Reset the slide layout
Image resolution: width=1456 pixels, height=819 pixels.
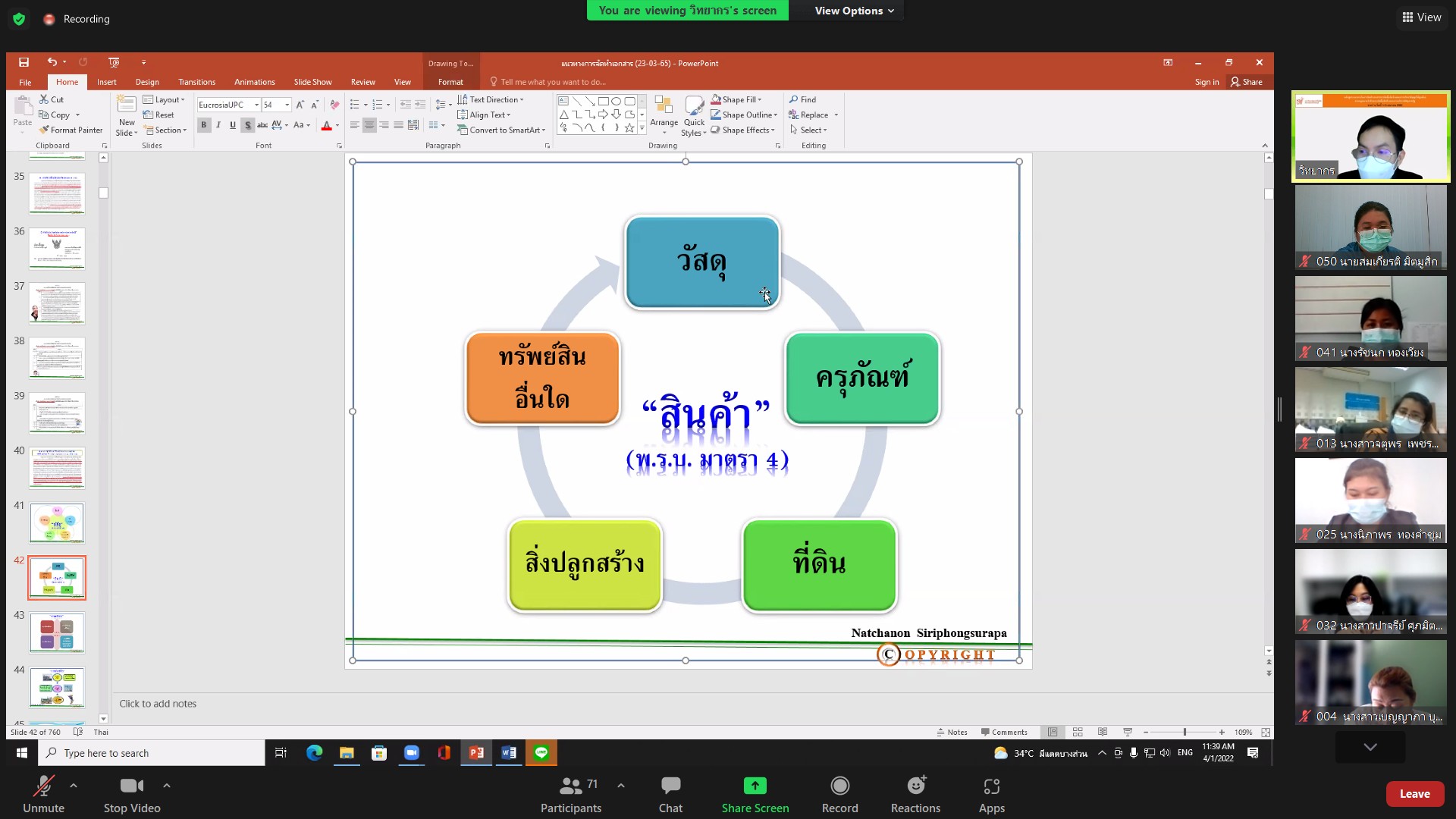(159, 115)
